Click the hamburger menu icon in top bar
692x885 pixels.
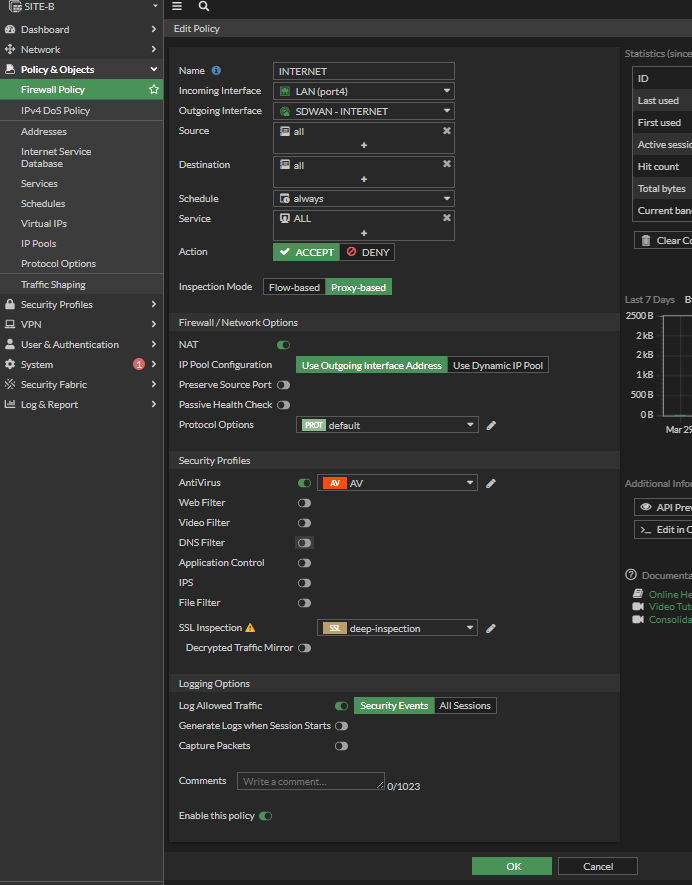click(x=177, y=6)
